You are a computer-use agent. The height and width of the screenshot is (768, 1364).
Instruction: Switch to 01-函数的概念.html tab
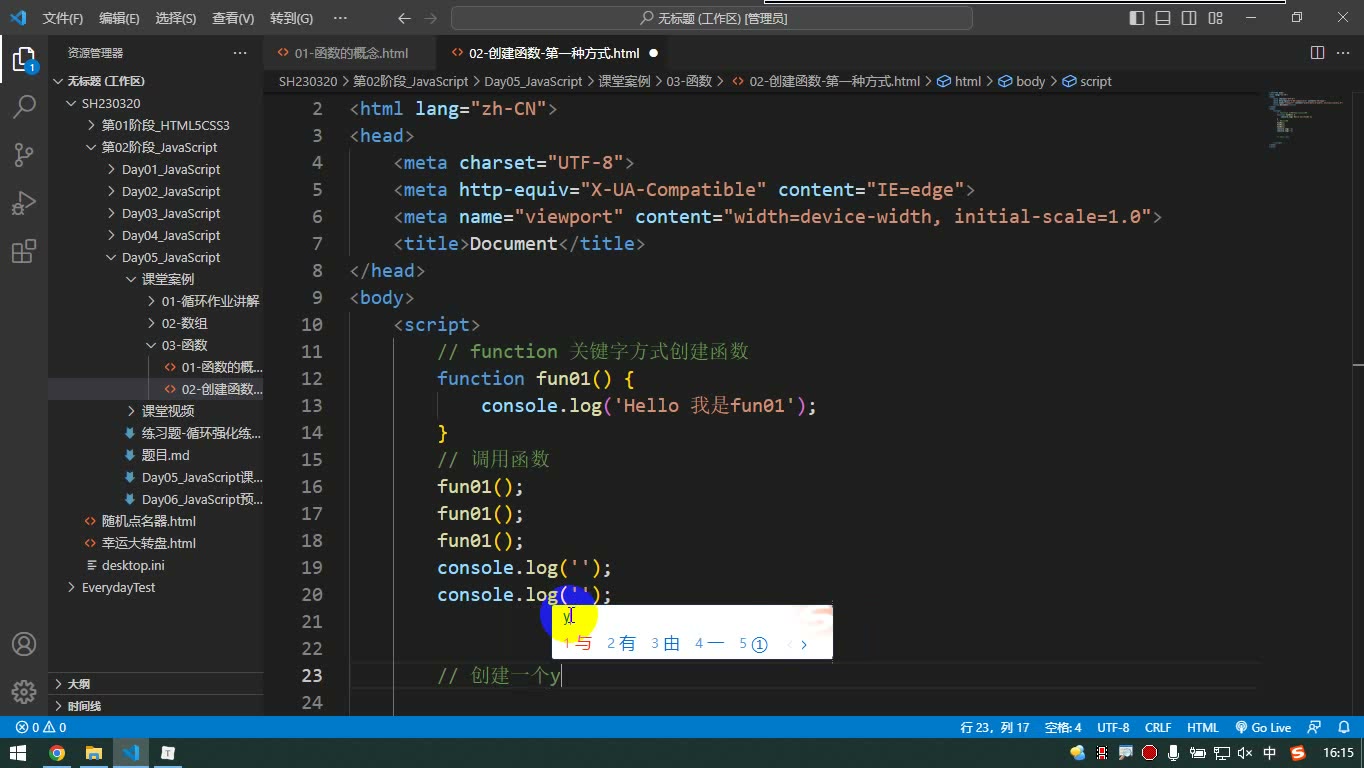pos(351,53)
